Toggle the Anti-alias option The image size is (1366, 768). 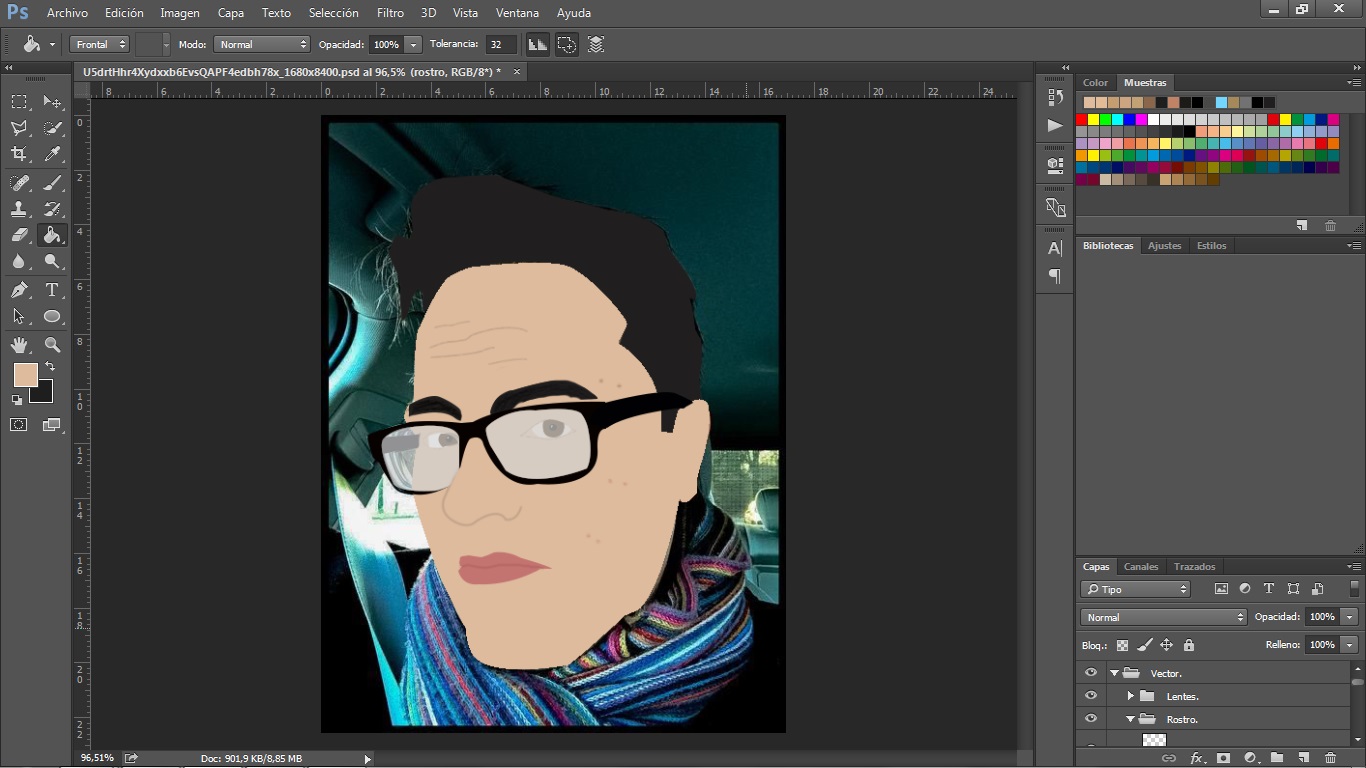538,44
